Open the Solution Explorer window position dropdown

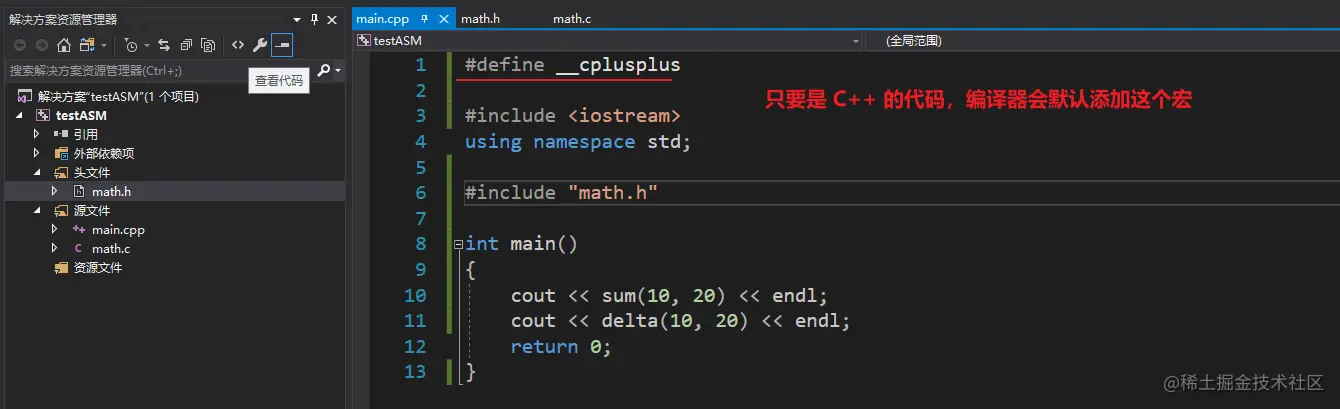point(297,19)
